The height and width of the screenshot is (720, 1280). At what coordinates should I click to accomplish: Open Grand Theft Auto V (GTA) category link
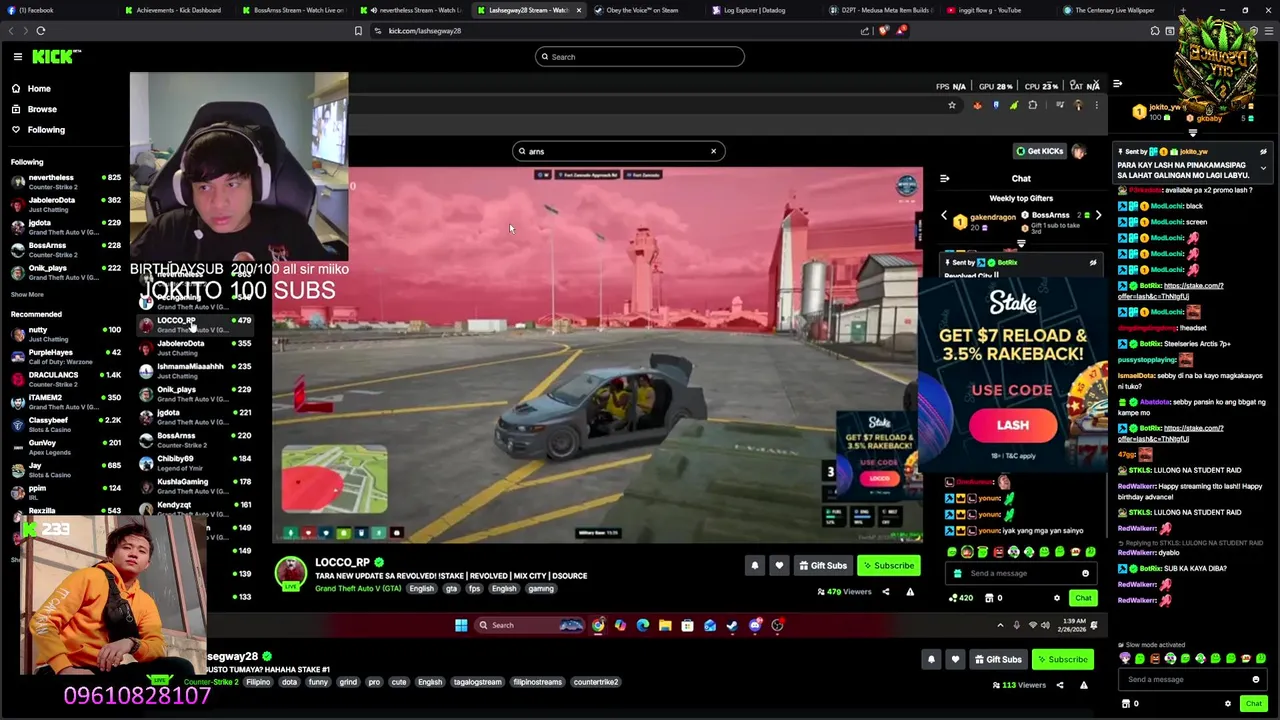pos(357,589)
